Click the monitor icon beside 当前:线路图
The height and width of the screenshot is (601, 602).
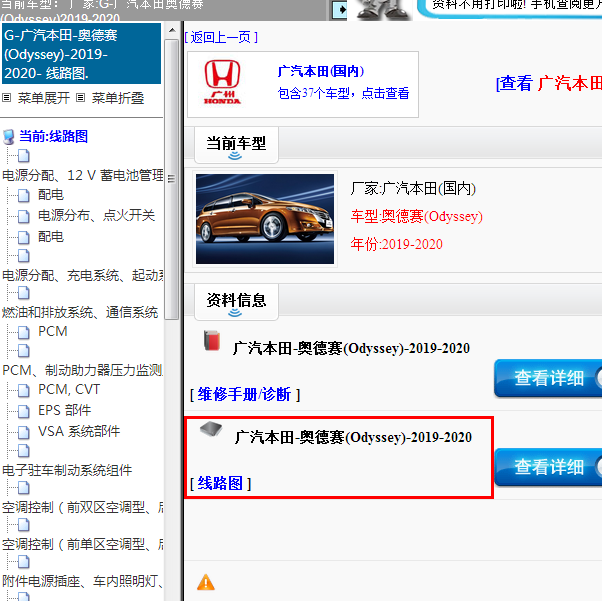(x=8, y=137)
